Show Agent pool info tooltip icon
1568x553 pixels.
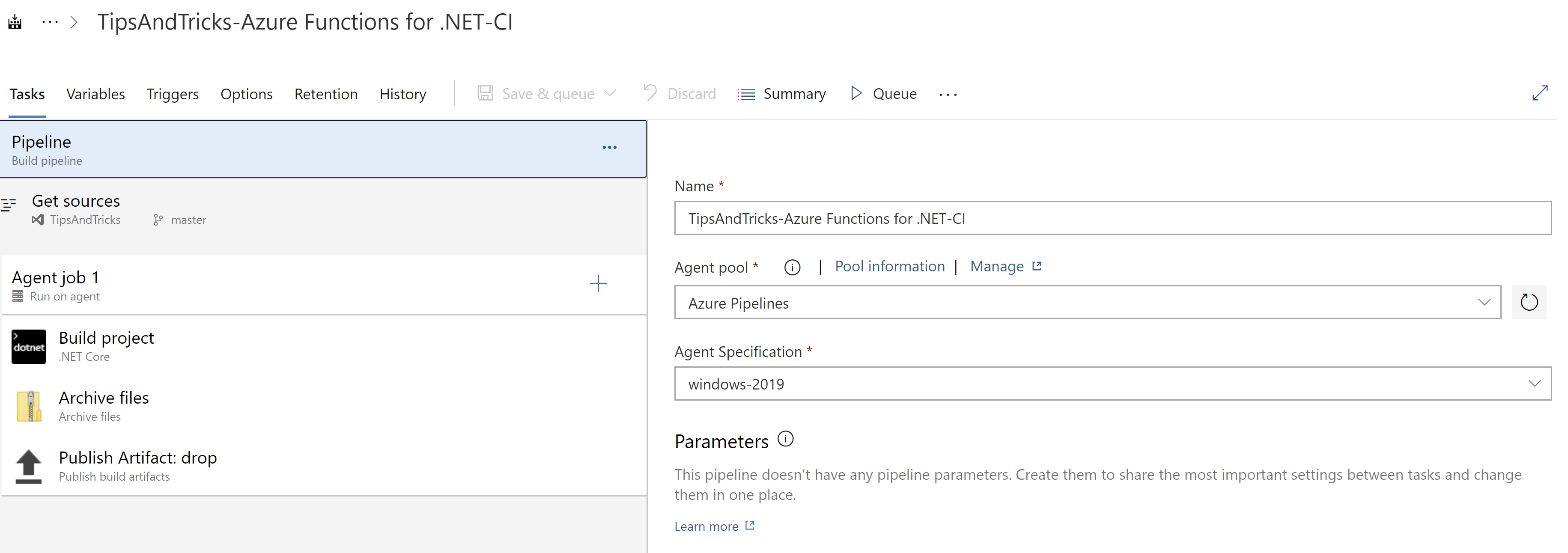click(791, 267)
